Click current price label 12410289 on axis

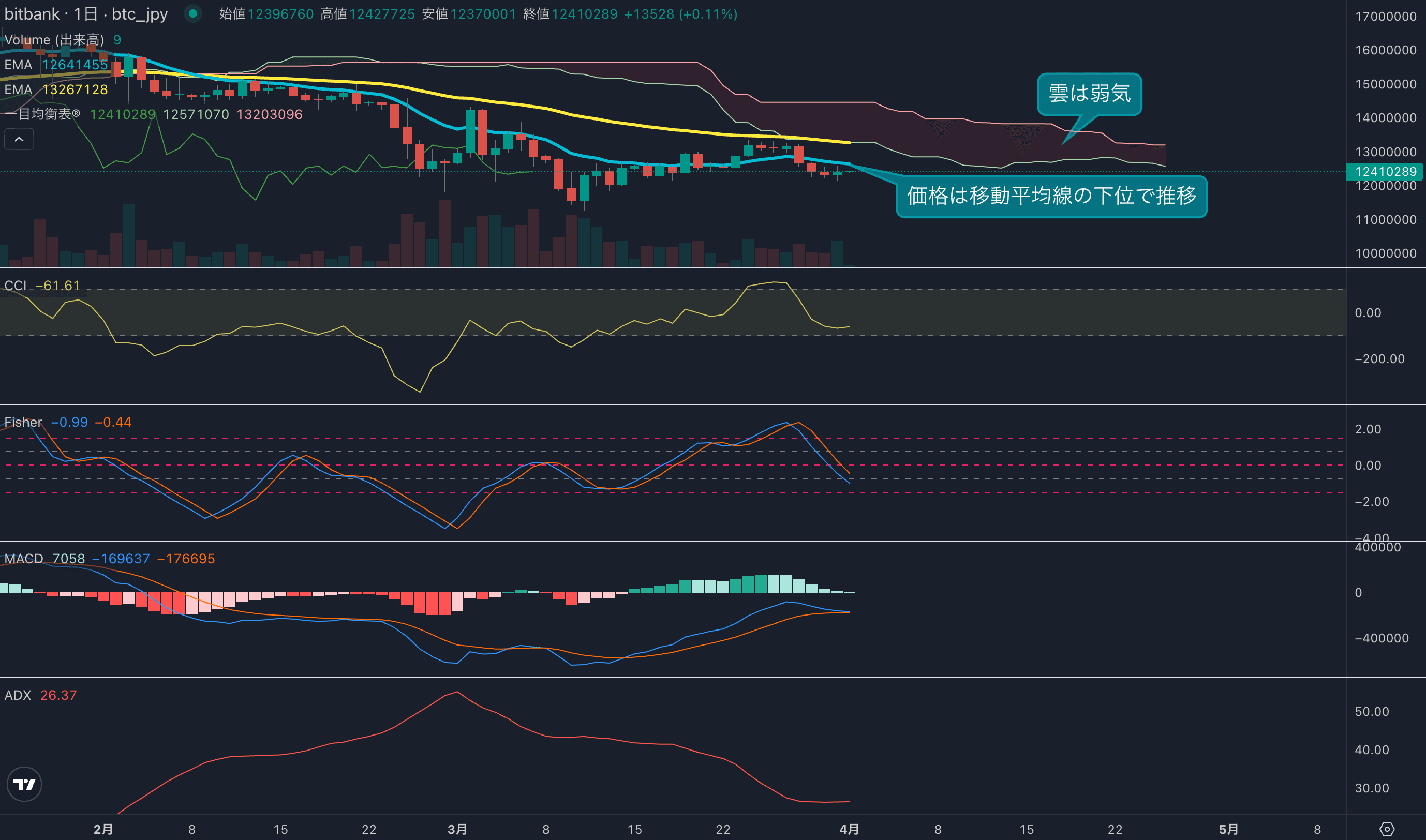coord(1385,172)
